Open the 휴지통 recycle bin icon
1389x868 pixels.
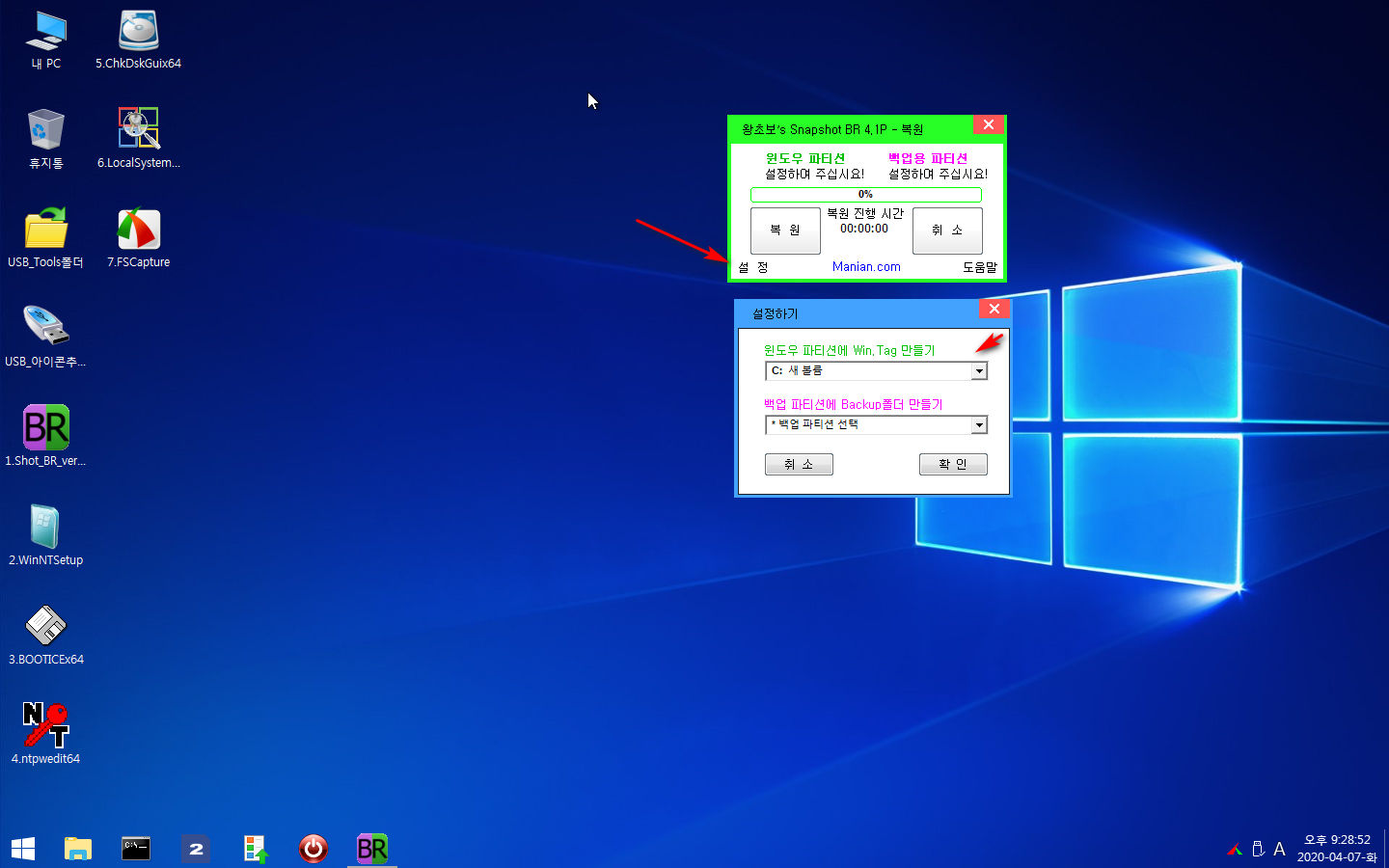[45, 139]
